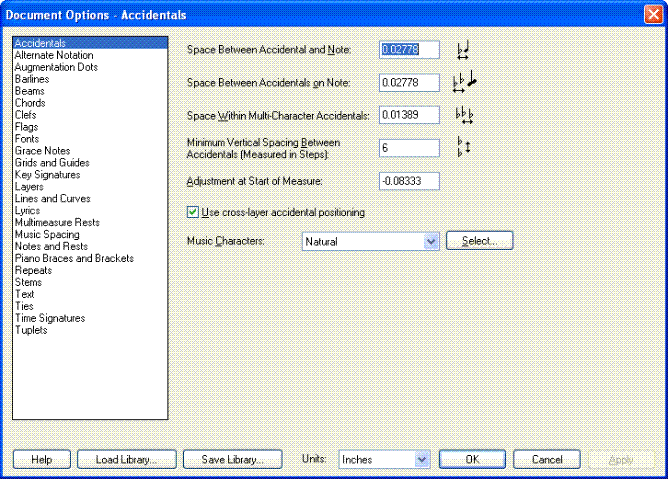668x479 pixels.
Task: Click the Adjustment at Start of Measure field
Action: [x=409, y=181]
